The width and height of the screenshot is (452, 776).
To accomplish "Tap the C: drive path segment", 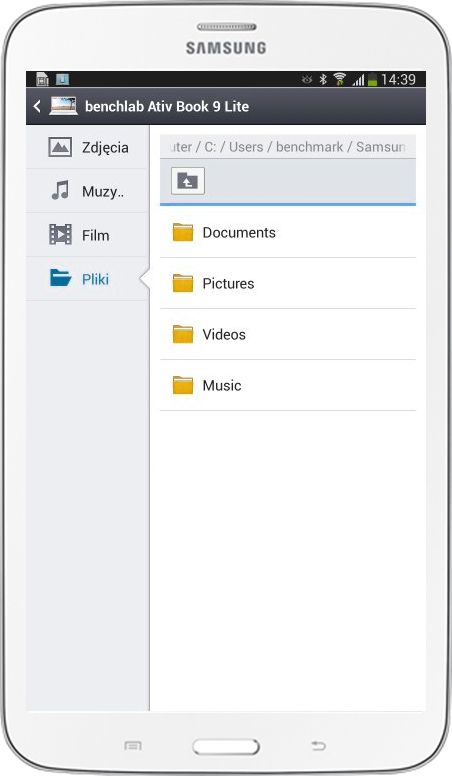I will point(210,147).
